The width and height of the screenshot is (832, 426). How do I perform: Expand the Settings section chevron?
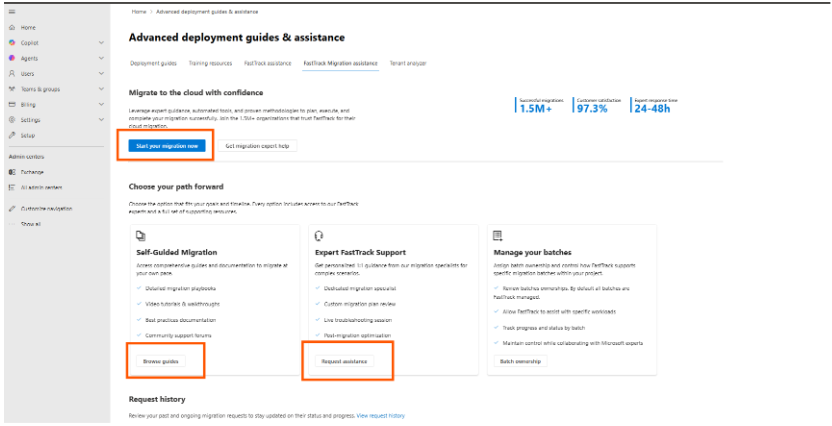[101, 120]
